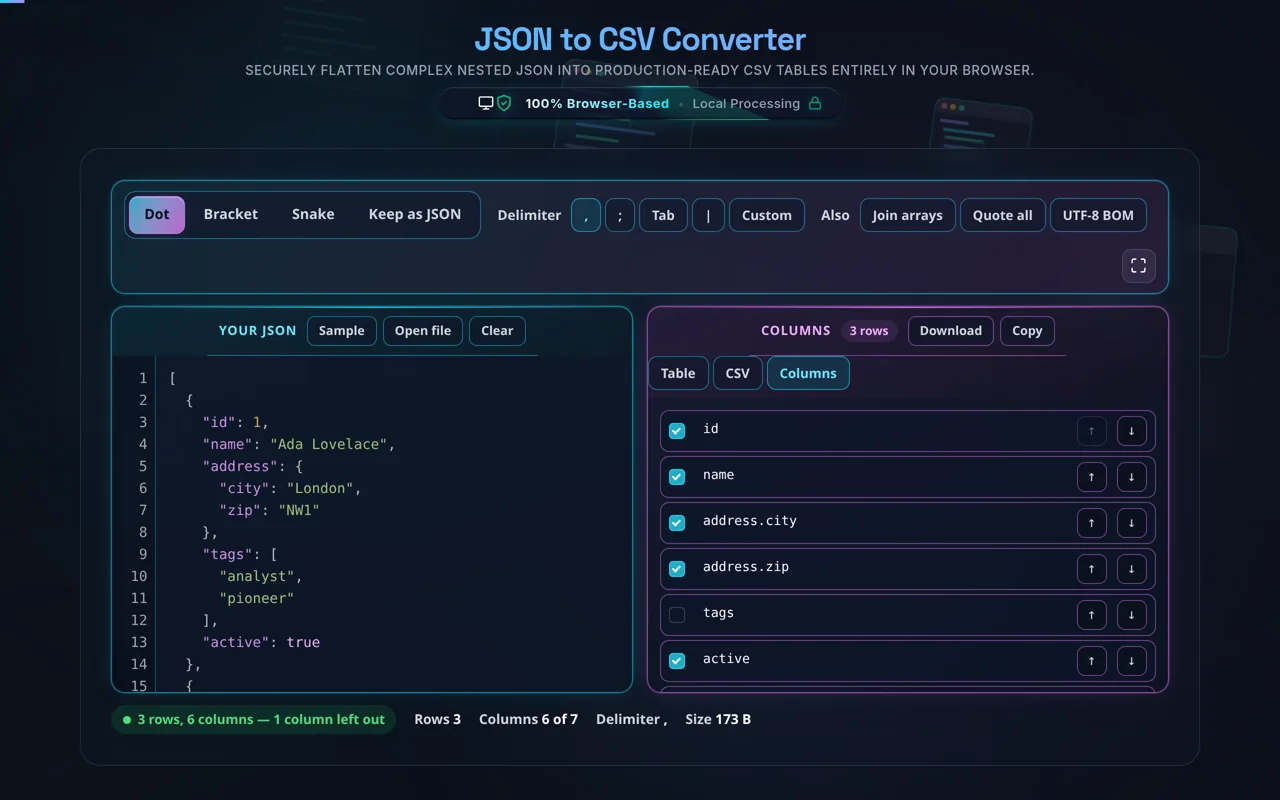The height and width of the screenshot is (800, 1280).
Task: Click the Open file button
Action: click(x=423, y=331)
